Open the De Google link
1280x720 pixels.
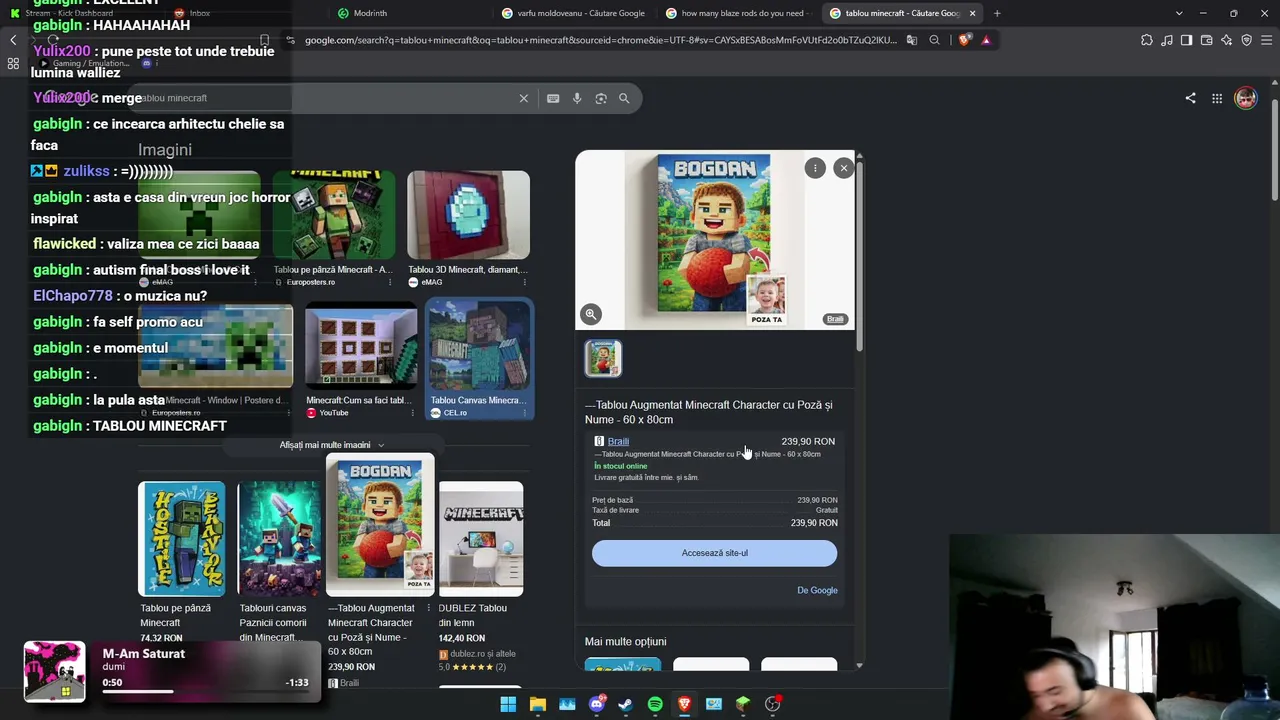pyautogui.click(x=817, y=590)
